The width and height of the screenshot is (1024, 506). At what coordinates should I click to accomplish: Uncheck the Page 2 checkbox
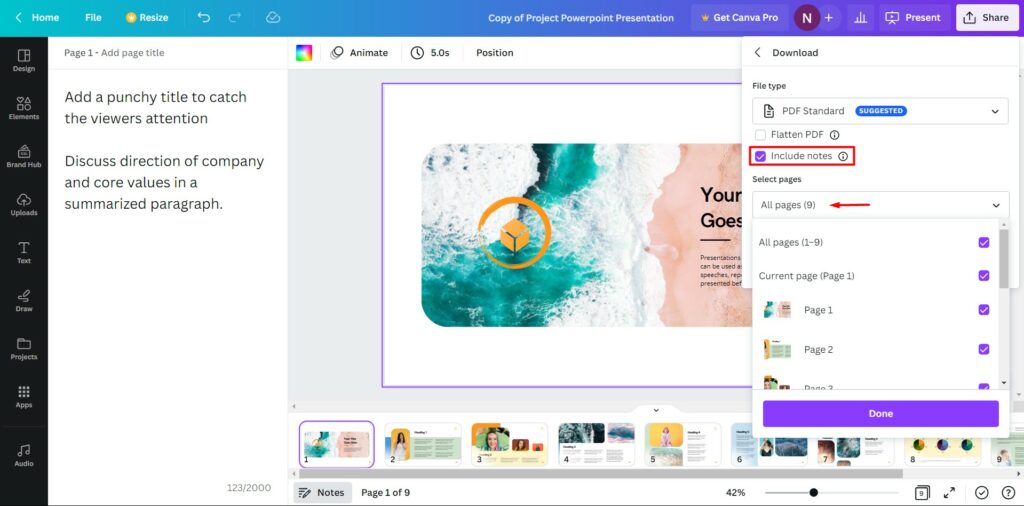[x=984, y=349]
